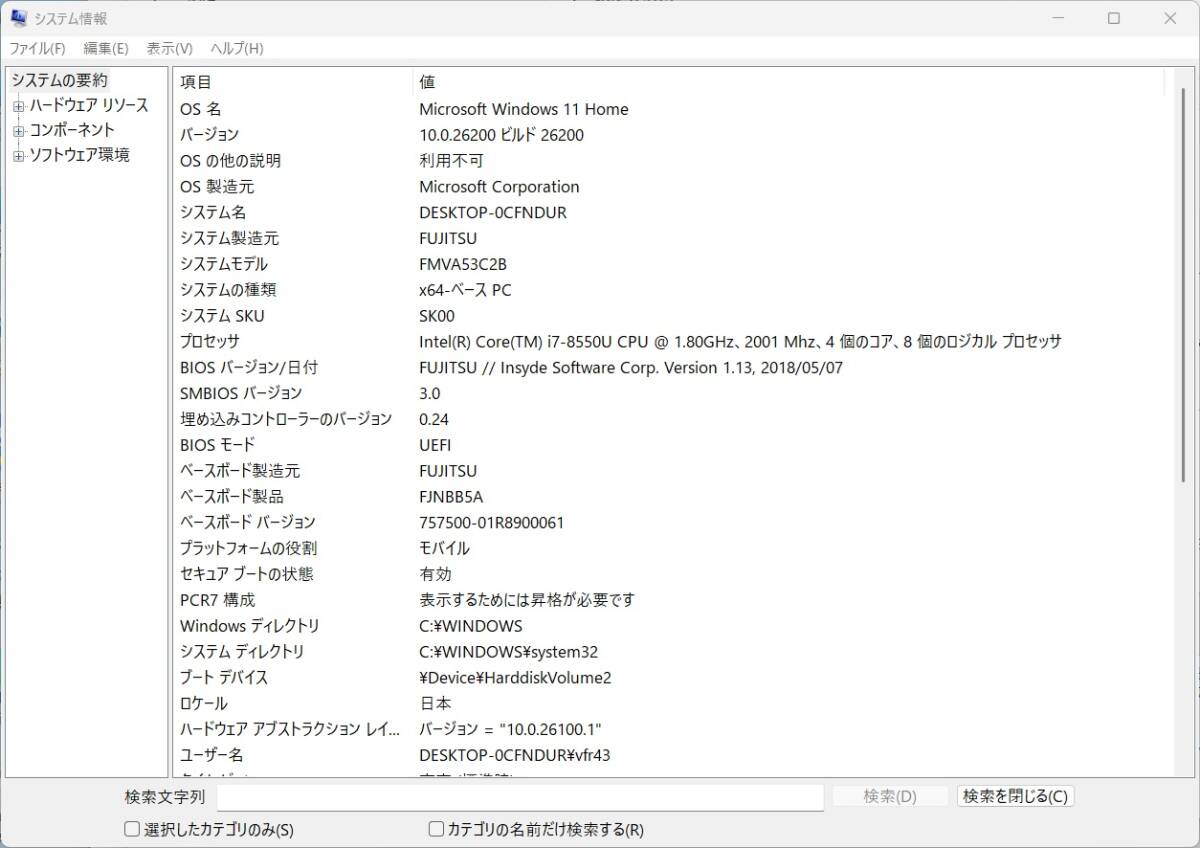This screenshot has width=1200, height=848.
Task: Select the システム SKU row label
Action: click(x=222, y=316)
